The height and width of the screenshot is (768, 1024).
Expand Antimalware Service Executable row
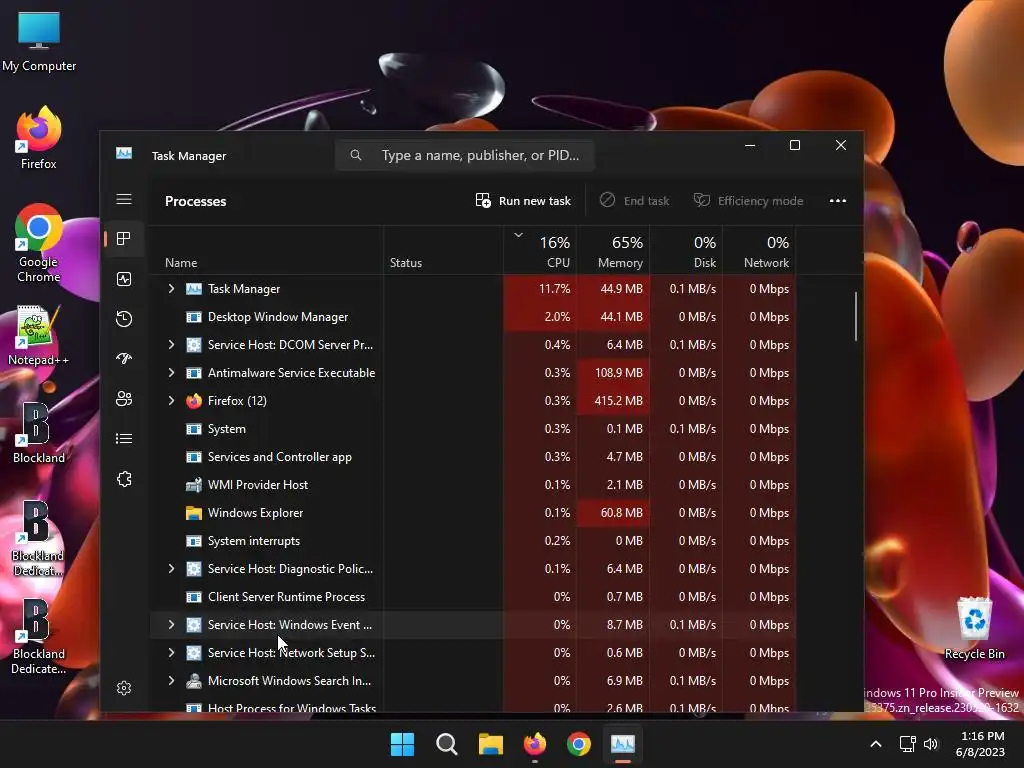tap(171, 372)
